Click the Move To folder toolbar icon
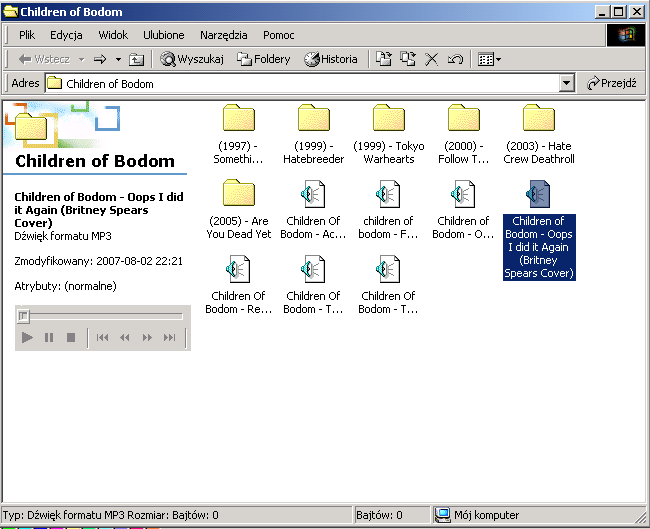The width and height of the screenshot is (650, 529). [x=384, y=59]
